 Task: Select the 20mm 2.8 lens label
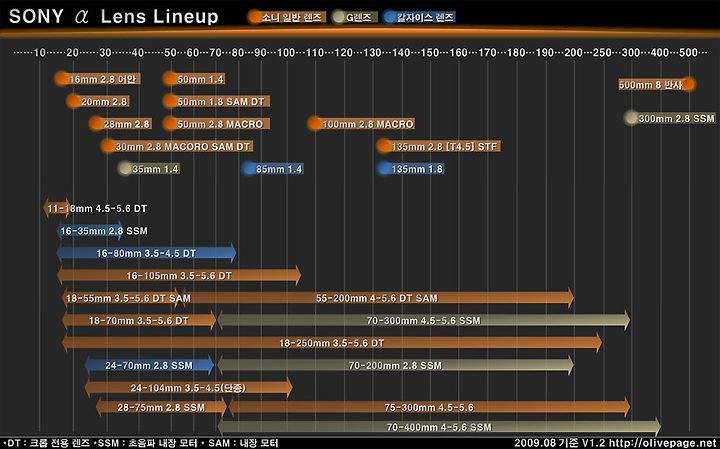point(98,101)
